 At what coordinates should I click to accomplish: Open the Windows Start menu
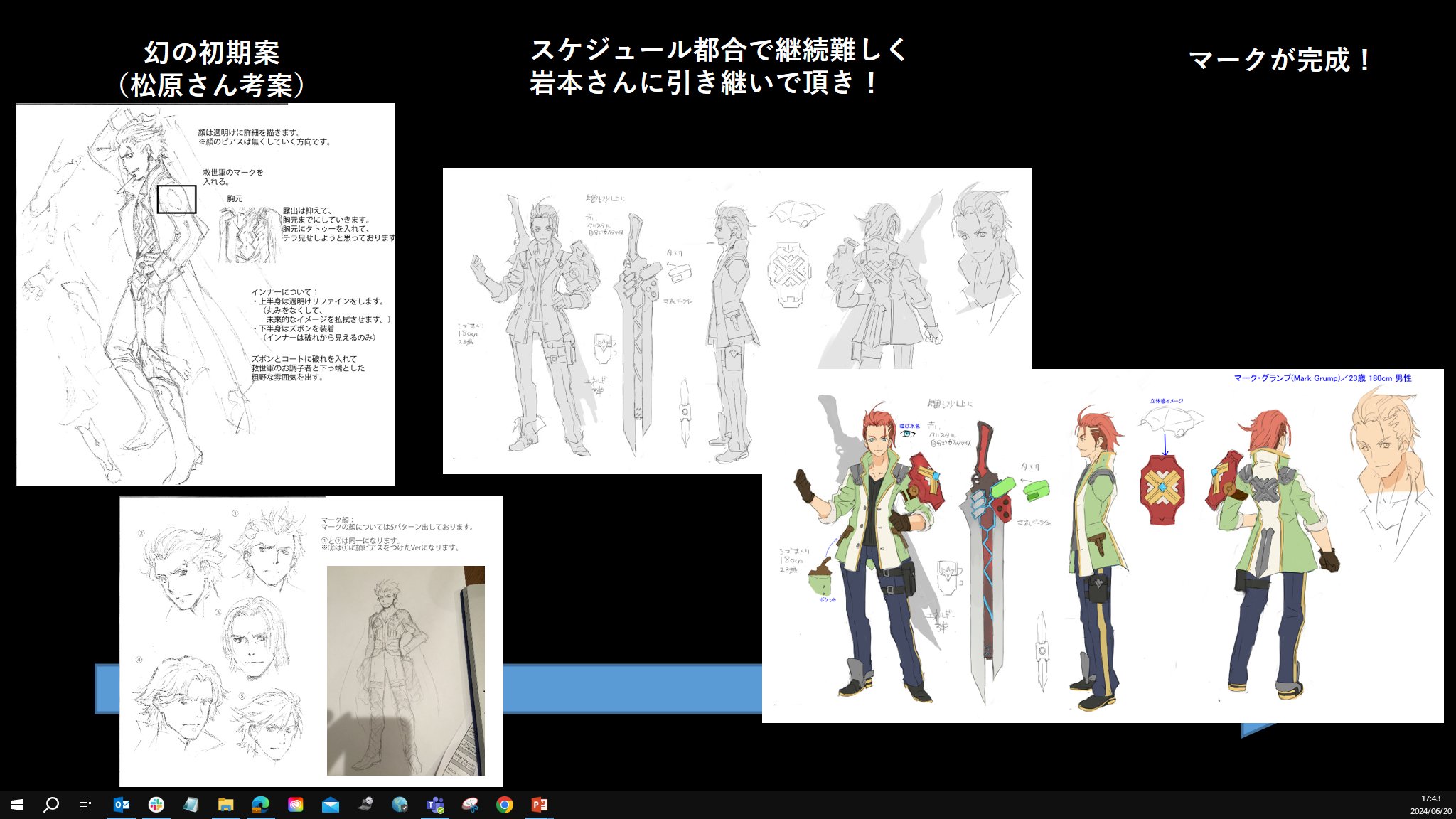[x=17, y=805]
